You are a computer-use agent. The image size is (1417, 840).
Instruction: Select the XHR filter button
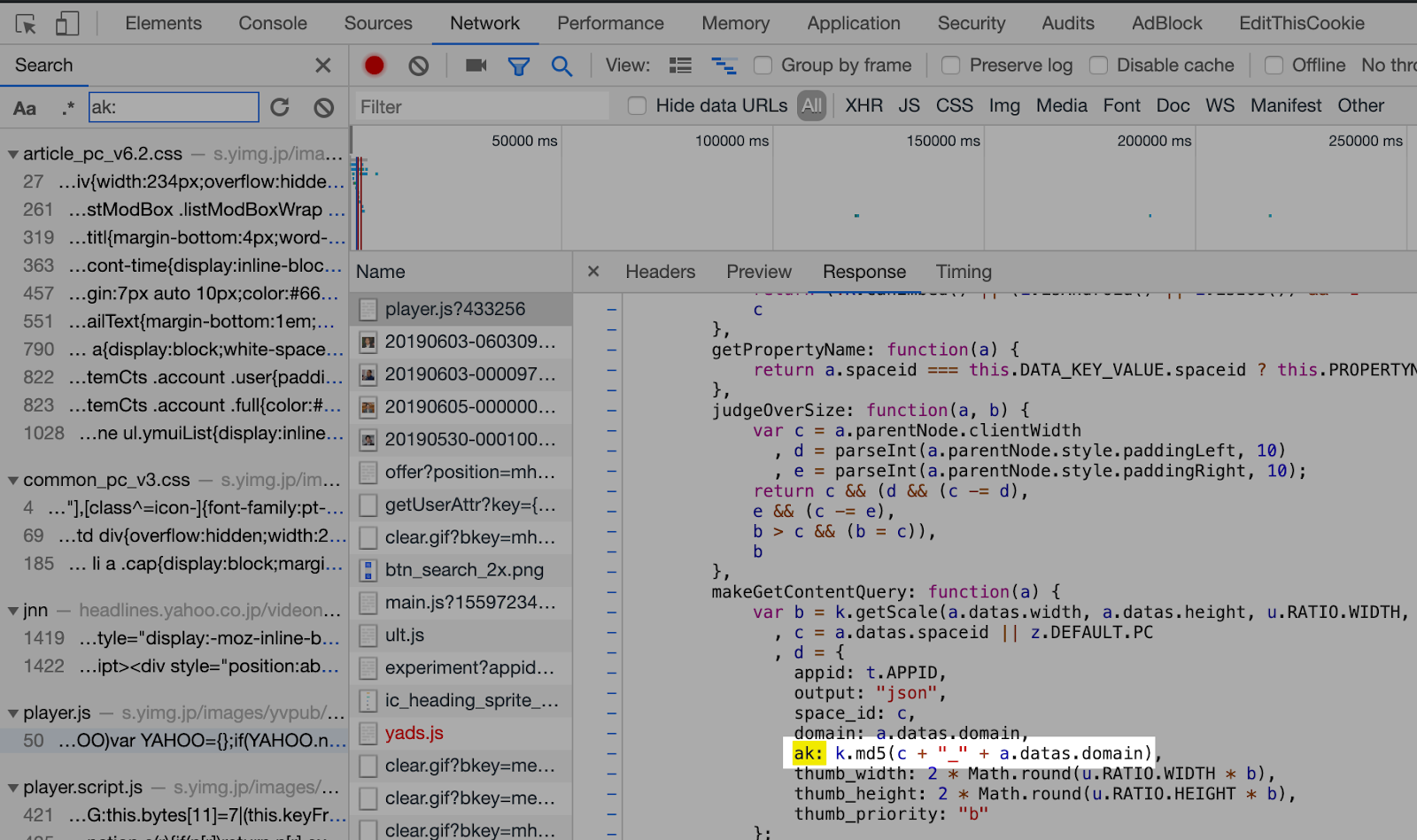[863, 105]
